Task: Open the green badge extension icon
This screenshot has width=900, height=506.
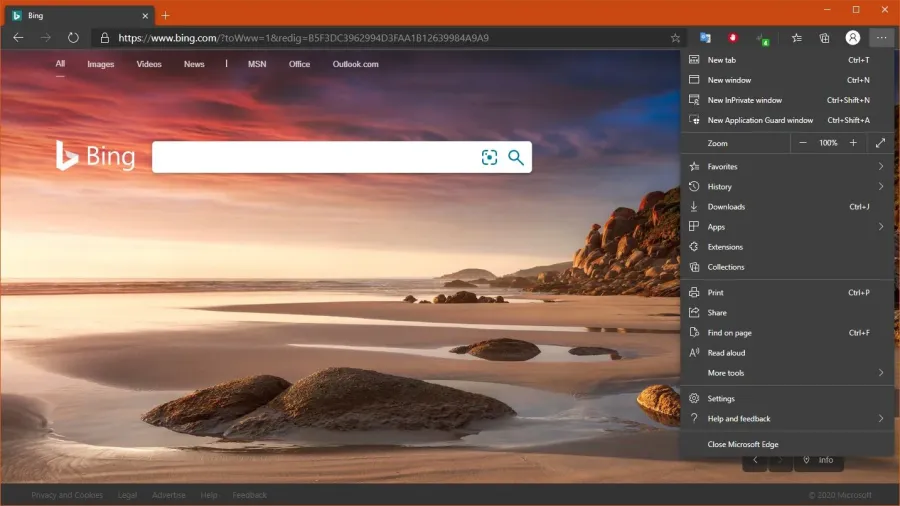Action: [x=762, y=39]
